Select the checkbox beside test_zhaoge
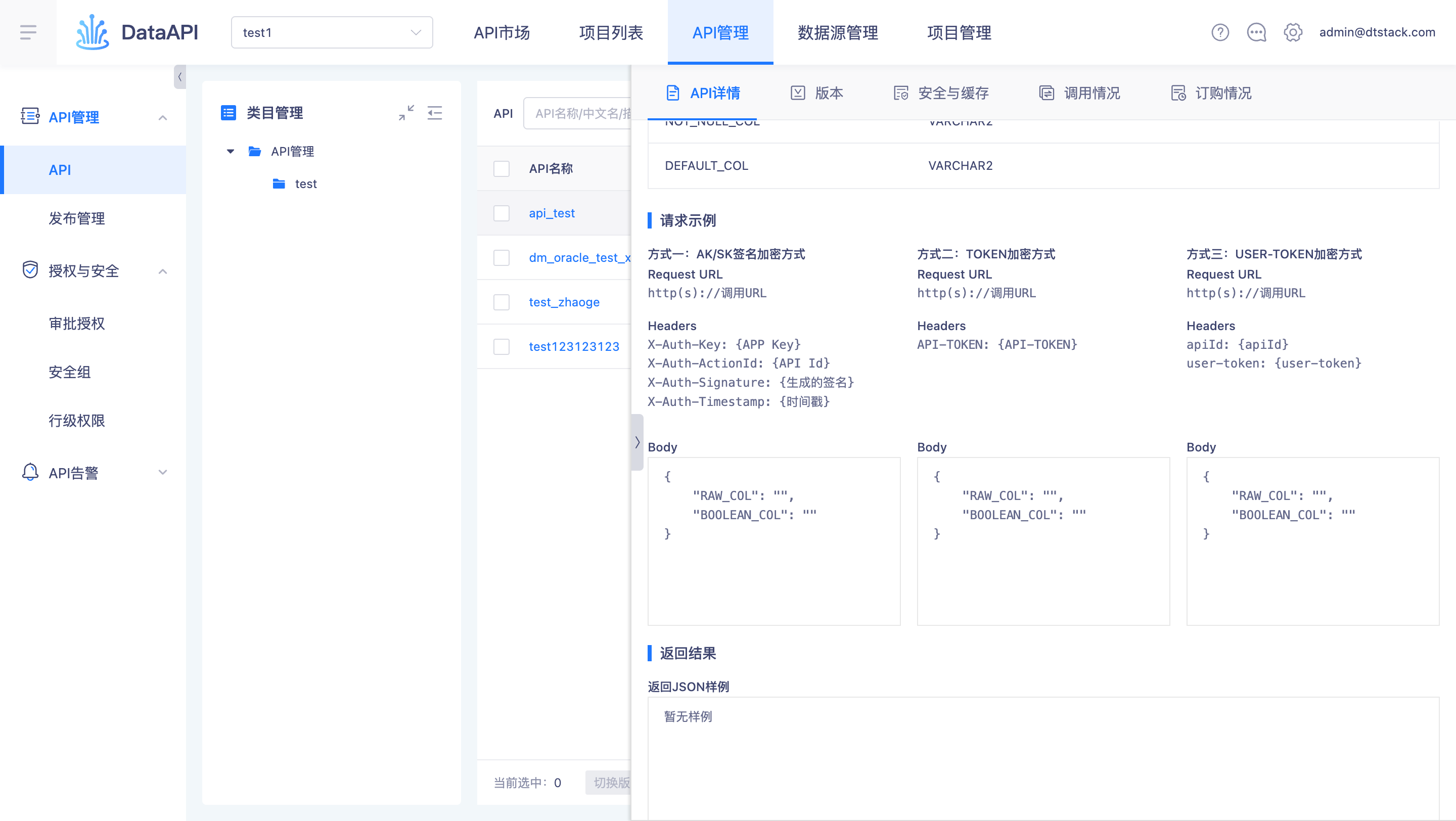1456x821 pixels. coord(502,302)
